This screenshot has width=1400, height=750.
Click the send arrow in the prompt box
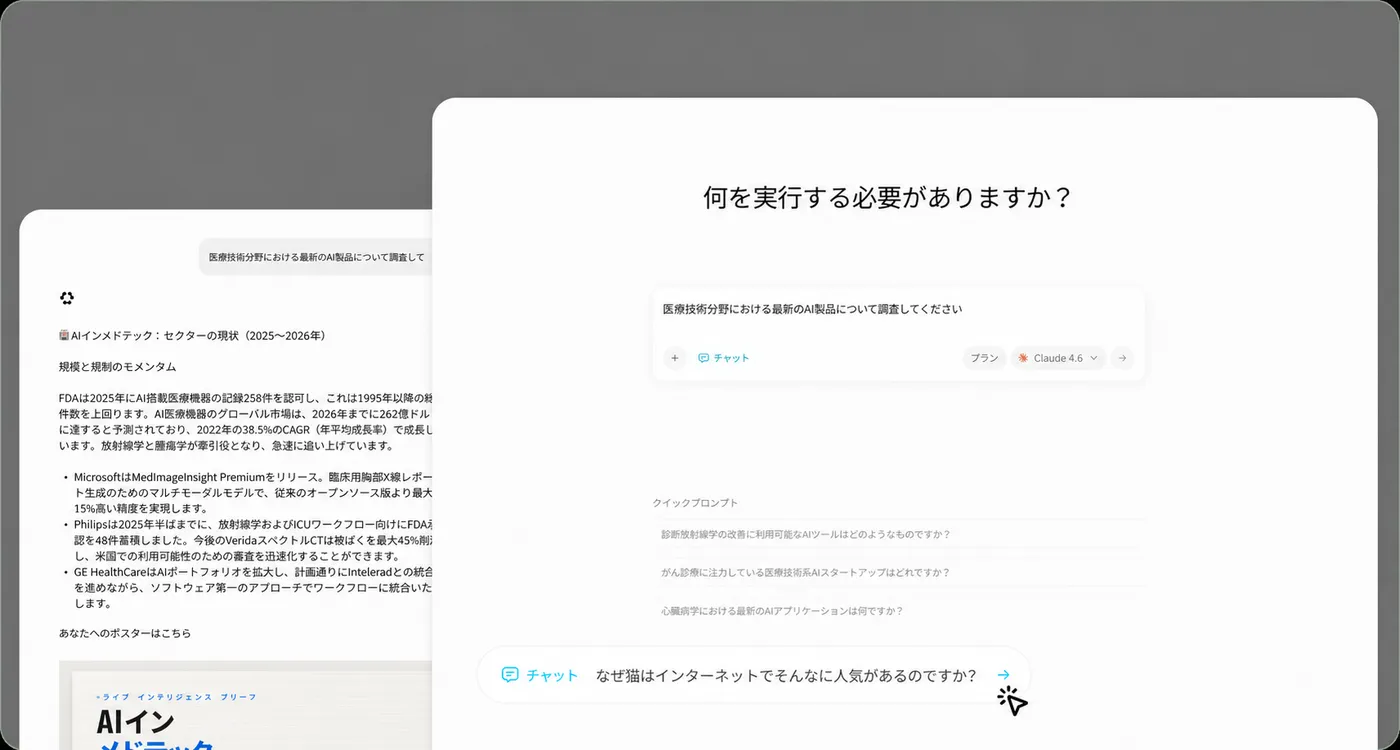click(x=1122, y=358)
